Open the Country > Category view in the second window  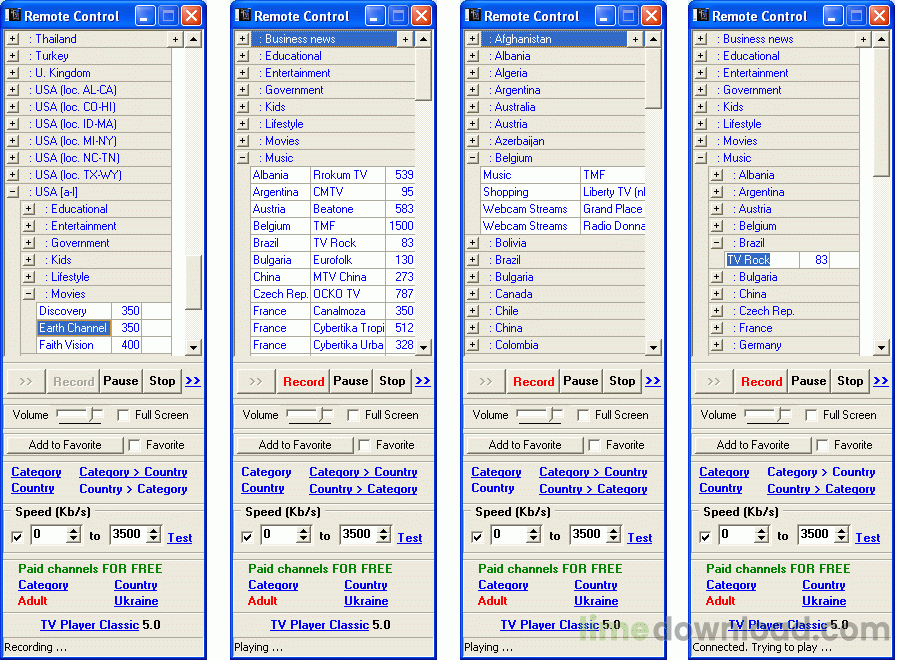pyautogui.click(x=363, y=489)
